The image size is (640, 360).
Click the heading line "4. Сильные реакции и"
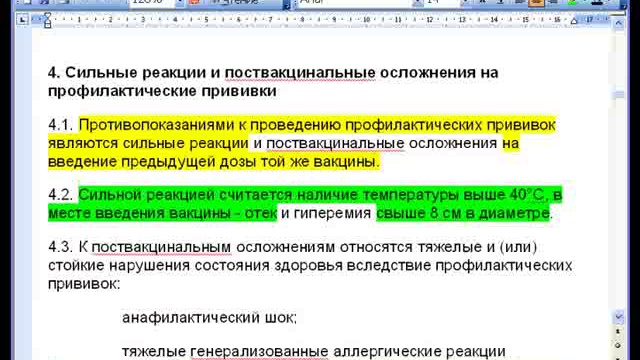(x=134, y=73)
